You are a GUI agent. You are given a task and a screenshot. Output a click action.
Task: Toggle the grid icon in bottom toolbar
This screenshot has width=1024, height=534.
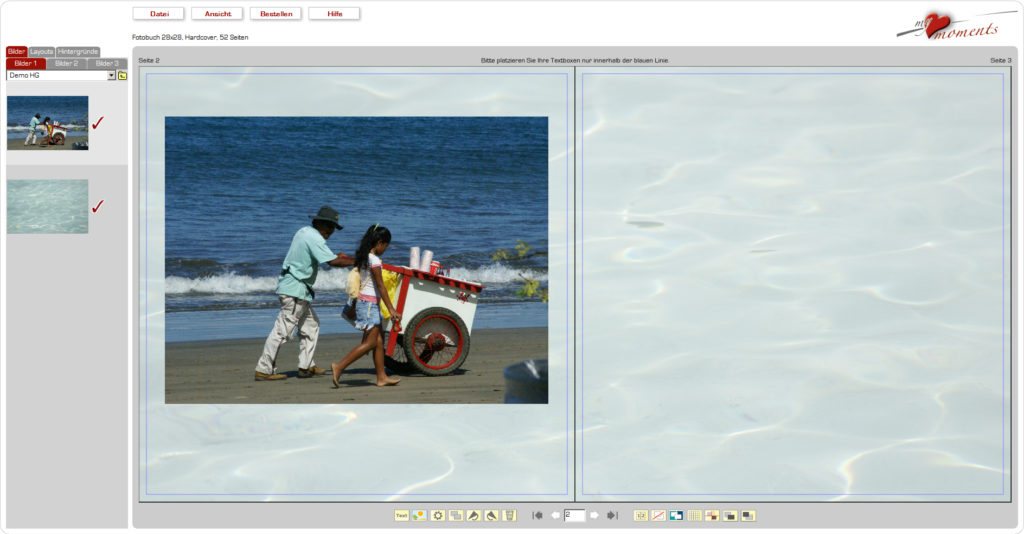point(695,516)
